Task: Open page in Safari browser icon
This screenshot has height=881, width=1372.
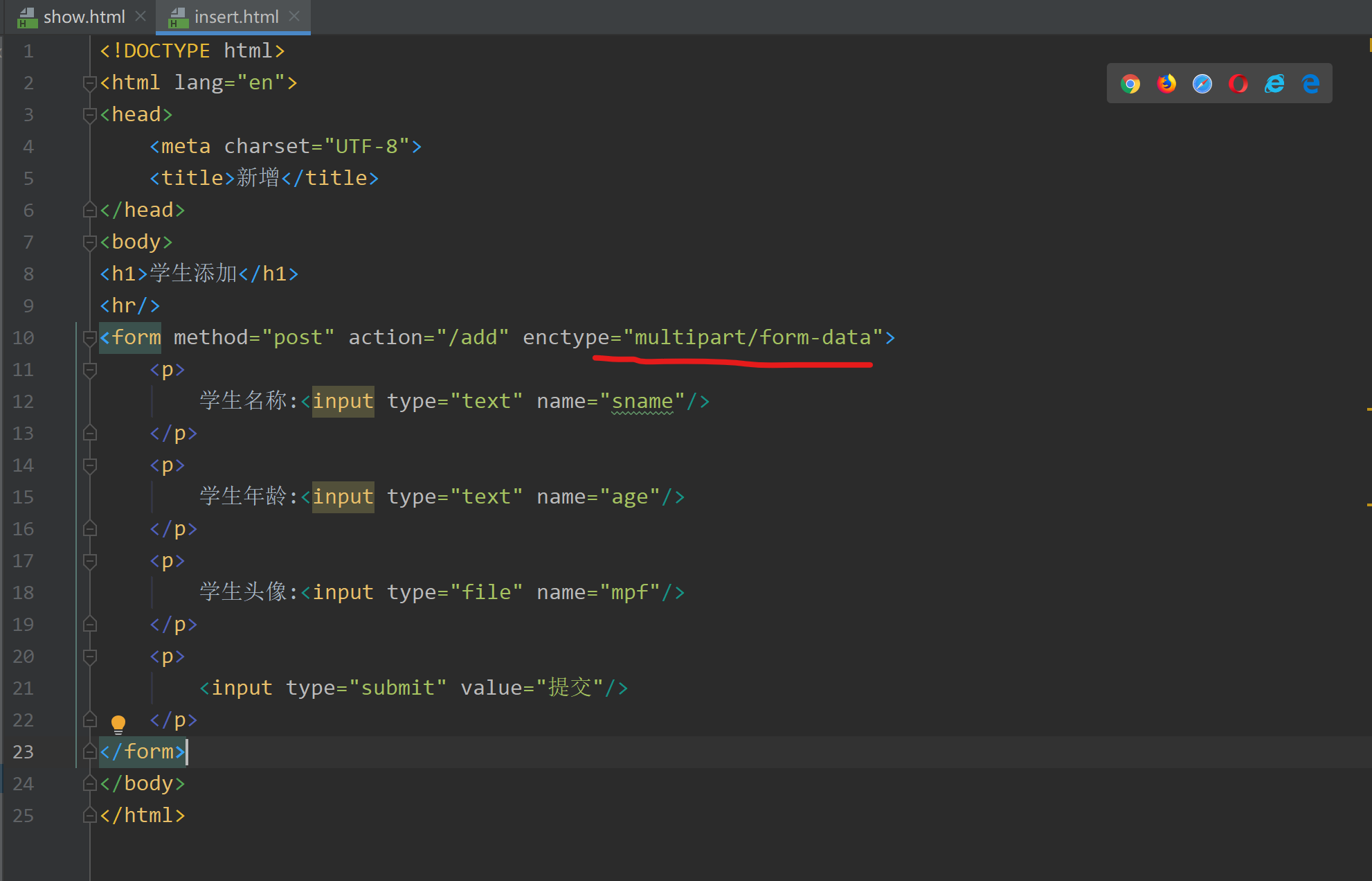Action: [1202, 84]
